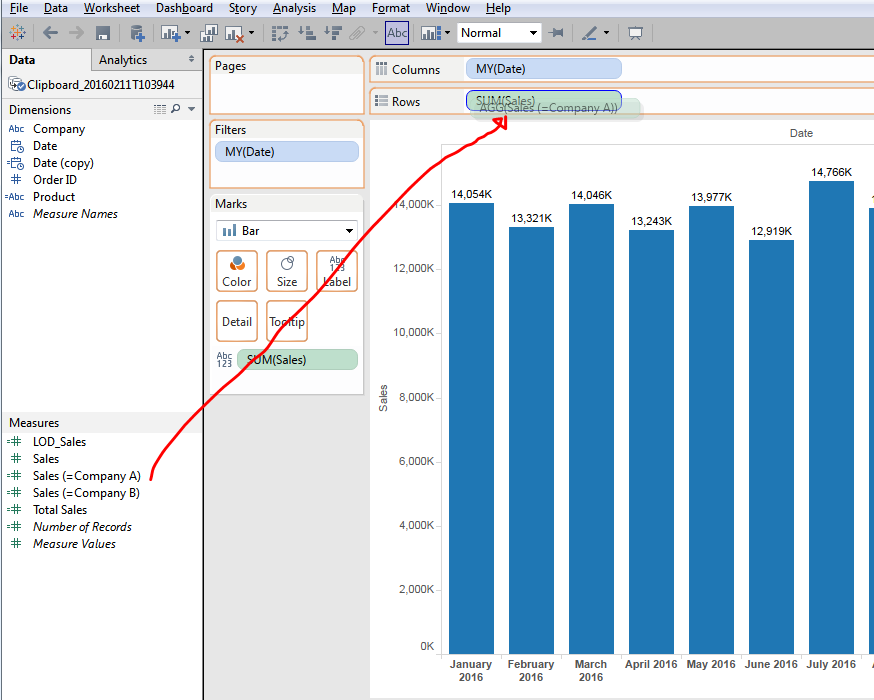874x700 pixels.
Task: Select the Sales measure
Action: (46, 459)
